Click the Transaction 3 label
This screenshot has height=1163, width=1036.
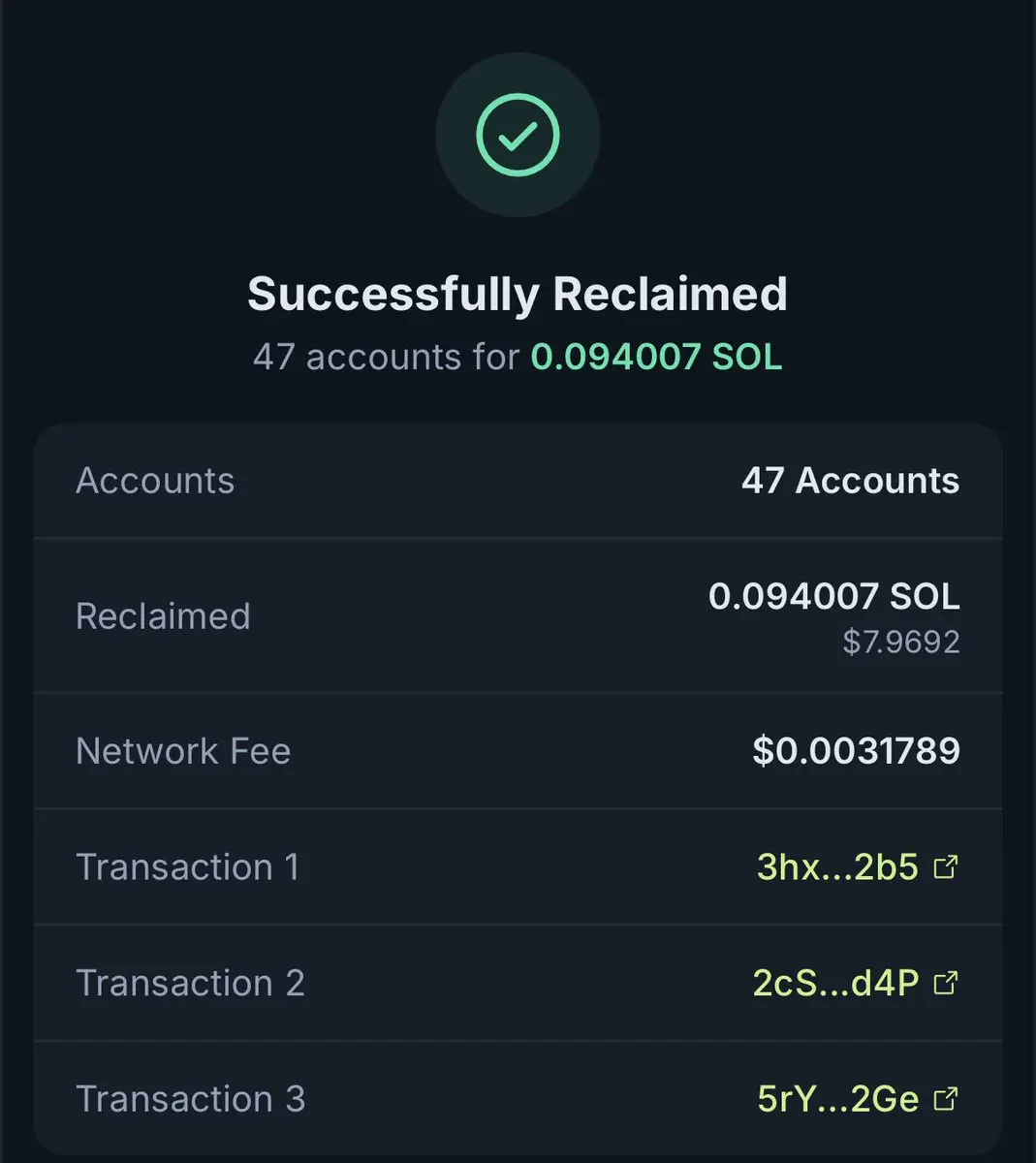(x=190, y=1099)
